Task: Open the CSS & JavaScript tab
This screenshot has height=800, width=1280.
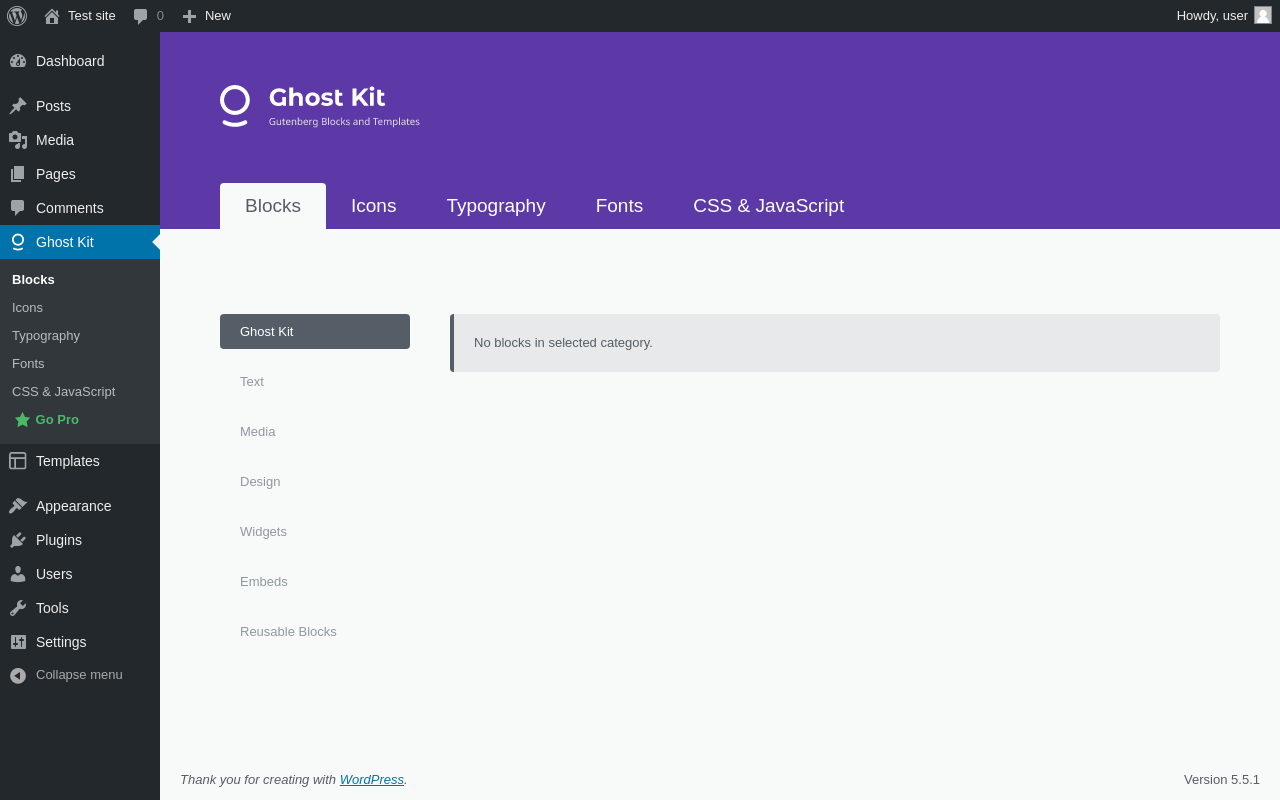Action: click(x=769, y=206)
